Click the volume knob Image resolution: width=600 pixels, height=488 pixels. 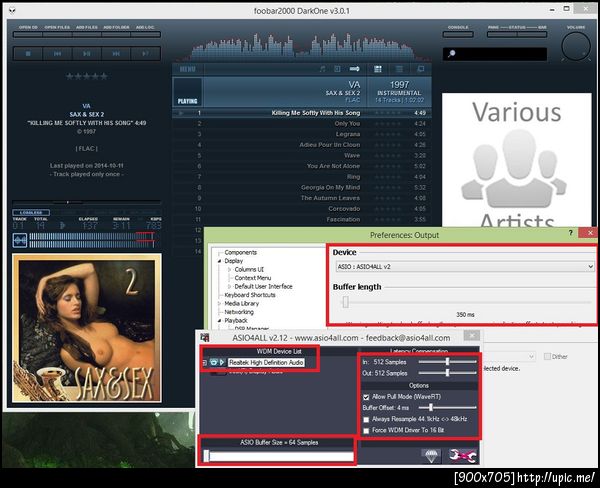[576, 47]
